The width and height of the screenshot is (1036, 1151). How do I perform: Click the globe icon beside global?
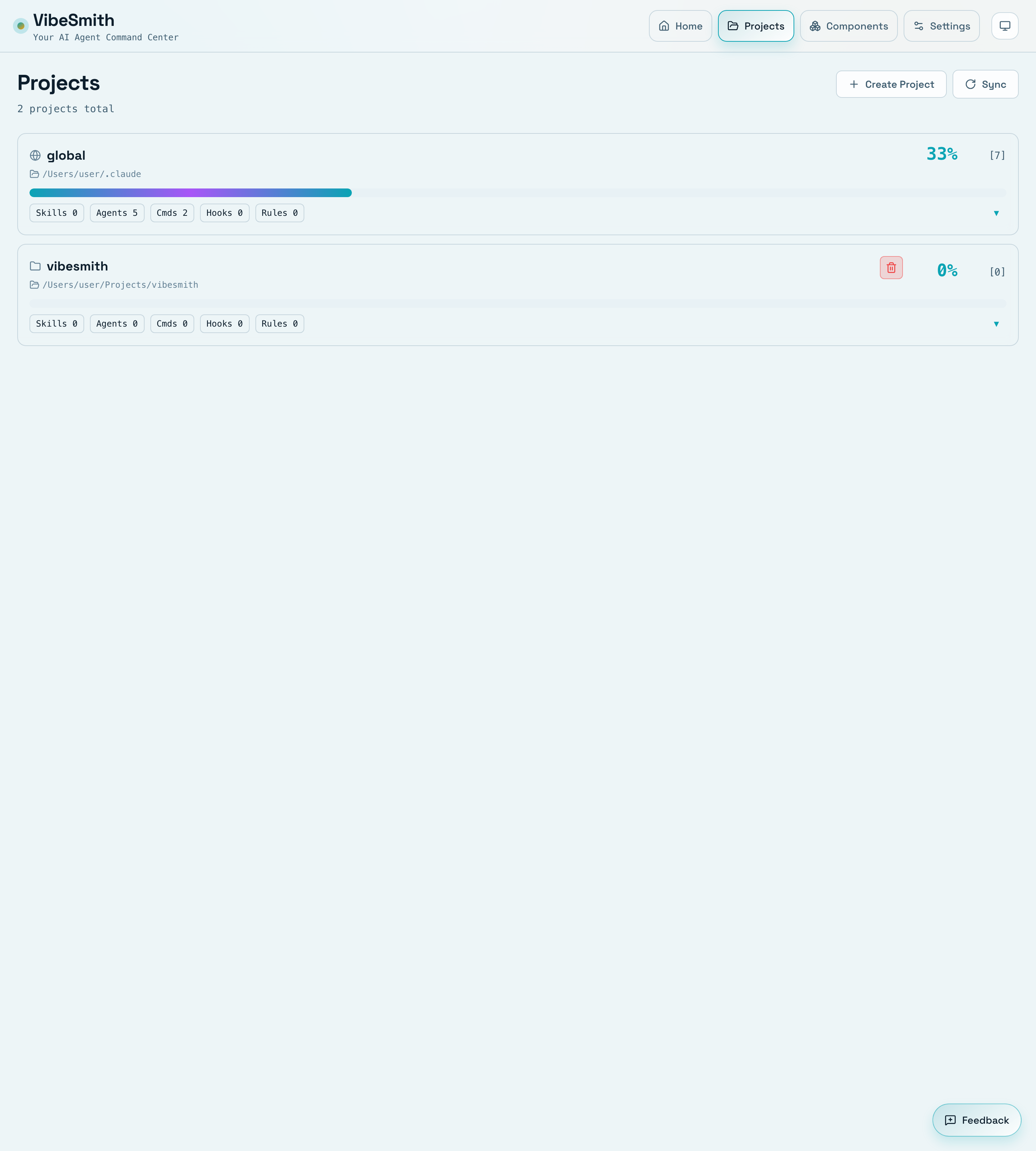(35, 155)
